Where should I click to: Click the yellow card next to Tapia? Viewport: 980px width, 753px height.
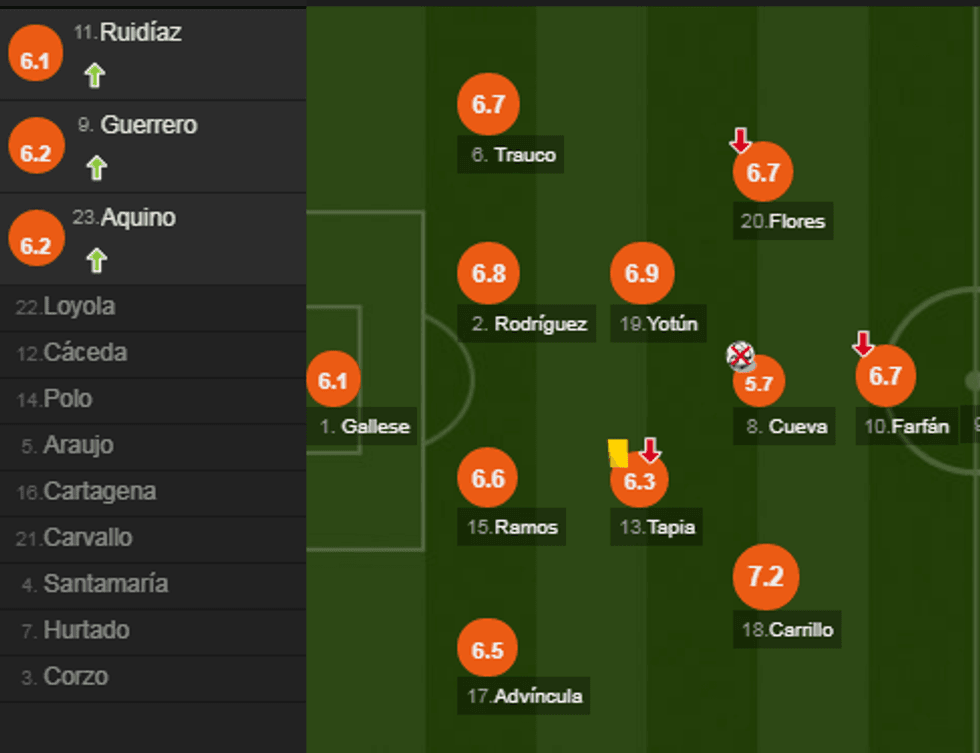[x=618, y=453]
